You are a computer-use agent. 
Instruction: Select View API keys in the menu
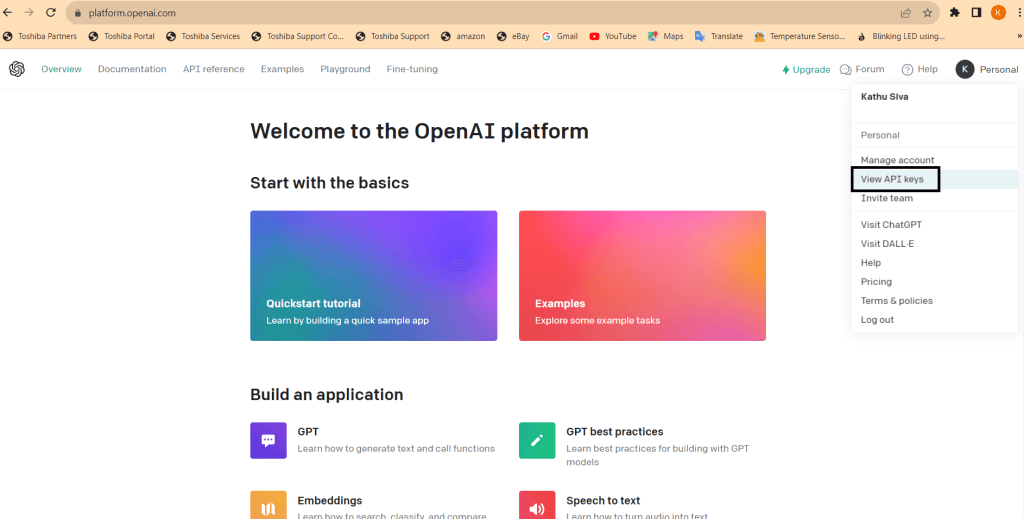pyautogui.click(x=892, y=179)
